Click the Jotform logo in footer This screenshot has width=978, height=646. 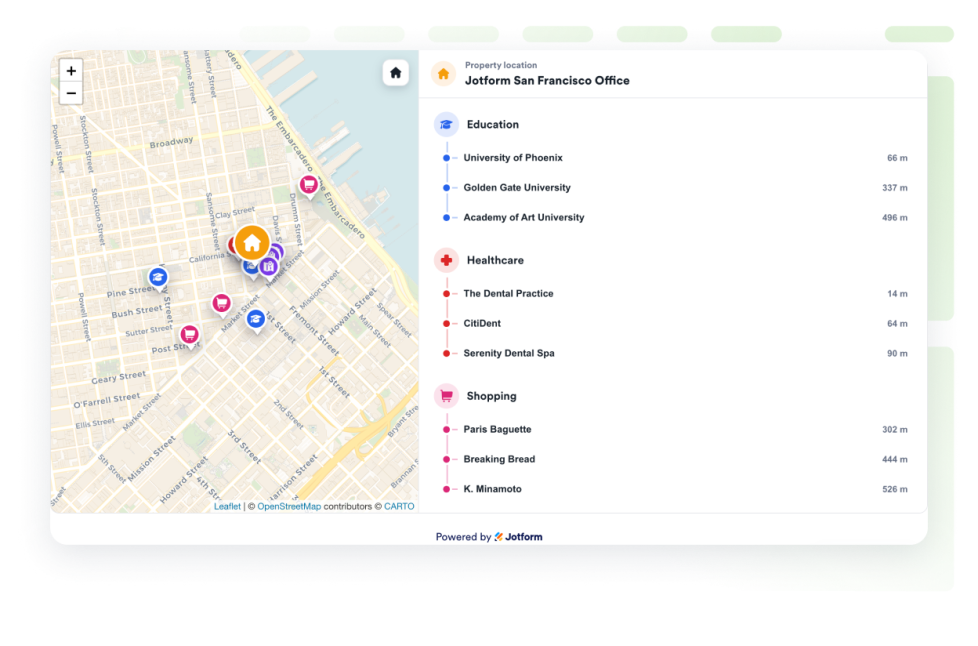pyautogui.click(x=518, y=537)
